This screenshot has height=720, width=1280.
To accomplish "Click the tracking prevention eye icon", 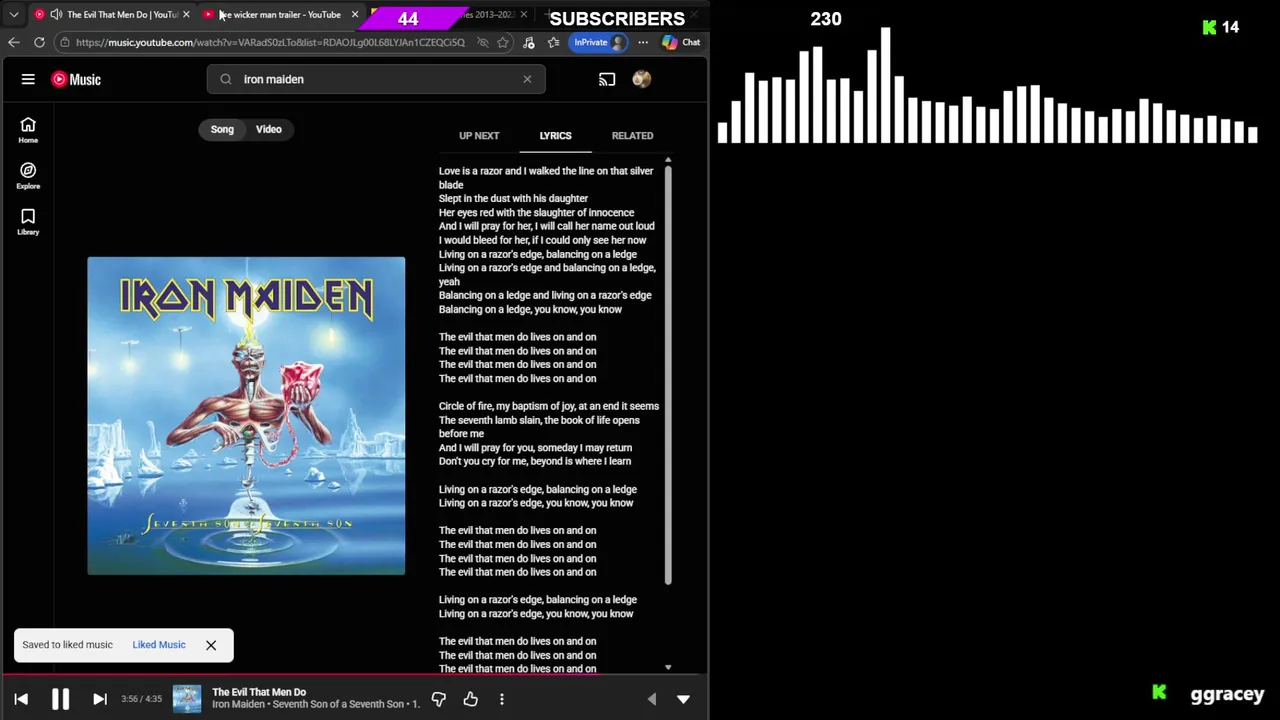I will tap(483, 42).
